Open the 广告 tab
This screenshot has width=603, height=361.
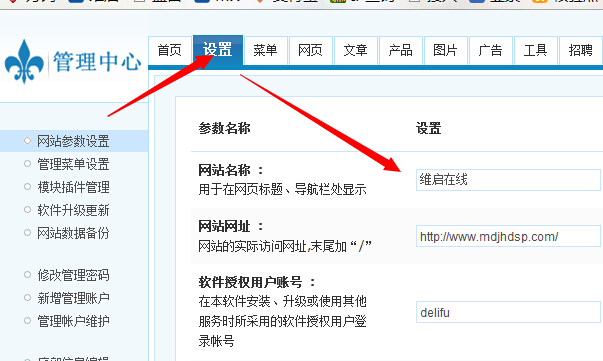490,50
